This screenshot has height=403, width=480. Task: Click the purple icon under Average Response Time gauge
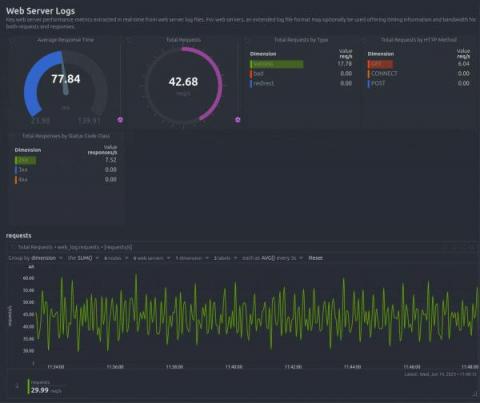tap(121, 120)
